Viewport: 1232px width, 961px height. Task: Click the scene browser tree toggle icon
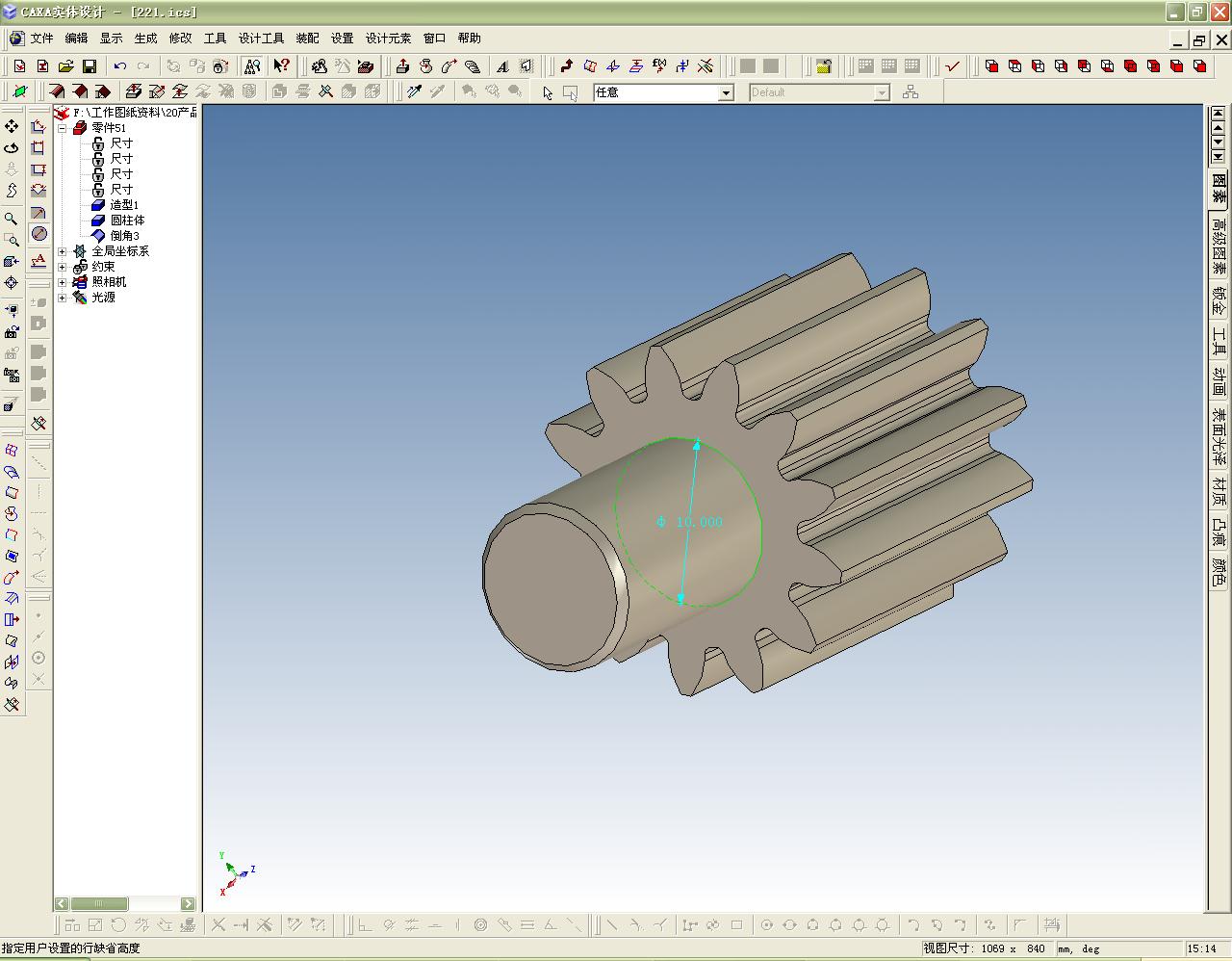pyautogui.click(x=252, y=66)
